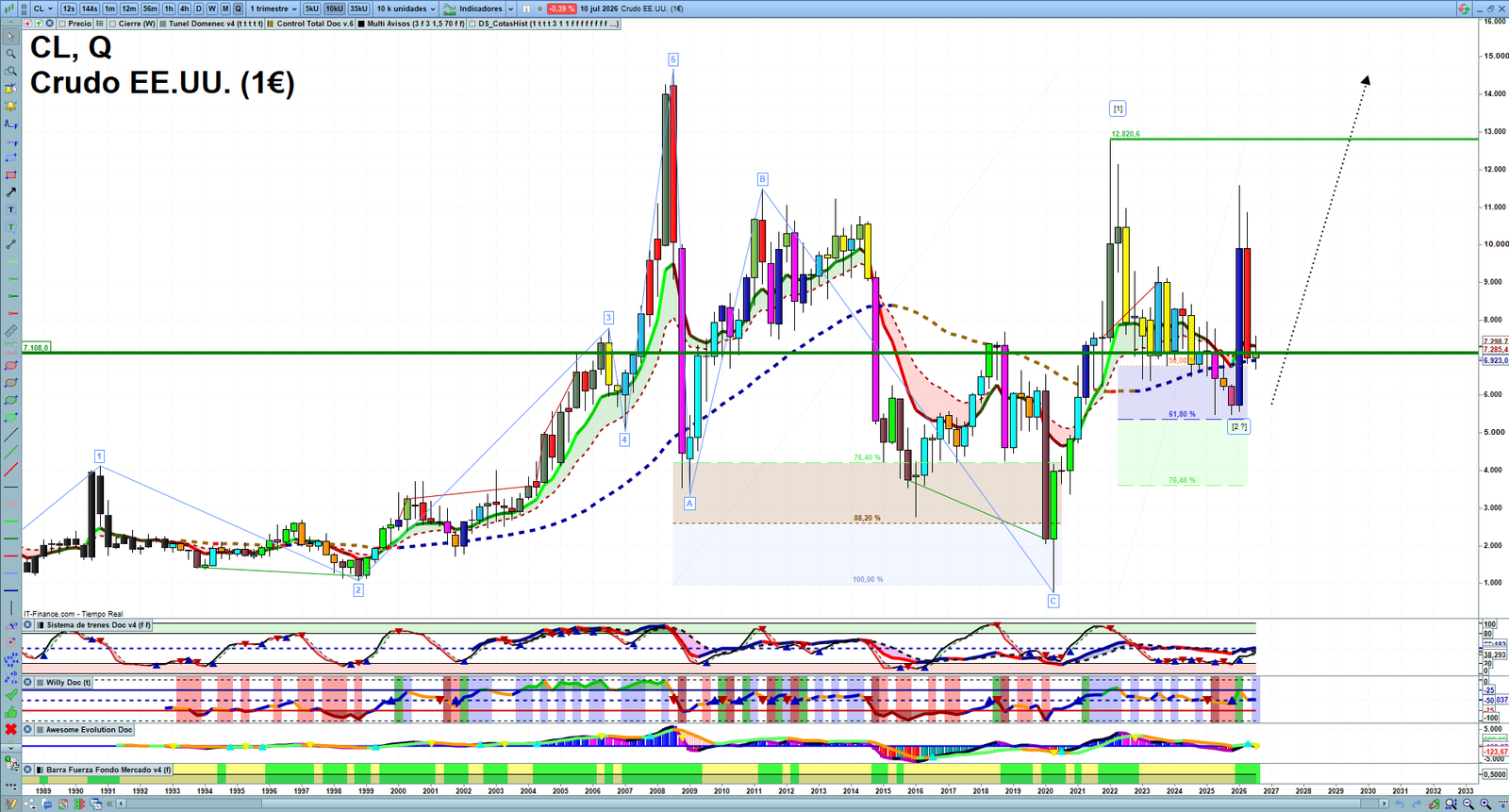
Task: Close the Sistema de trenes Doc v4 panel
Action: (x=27, y=625)
